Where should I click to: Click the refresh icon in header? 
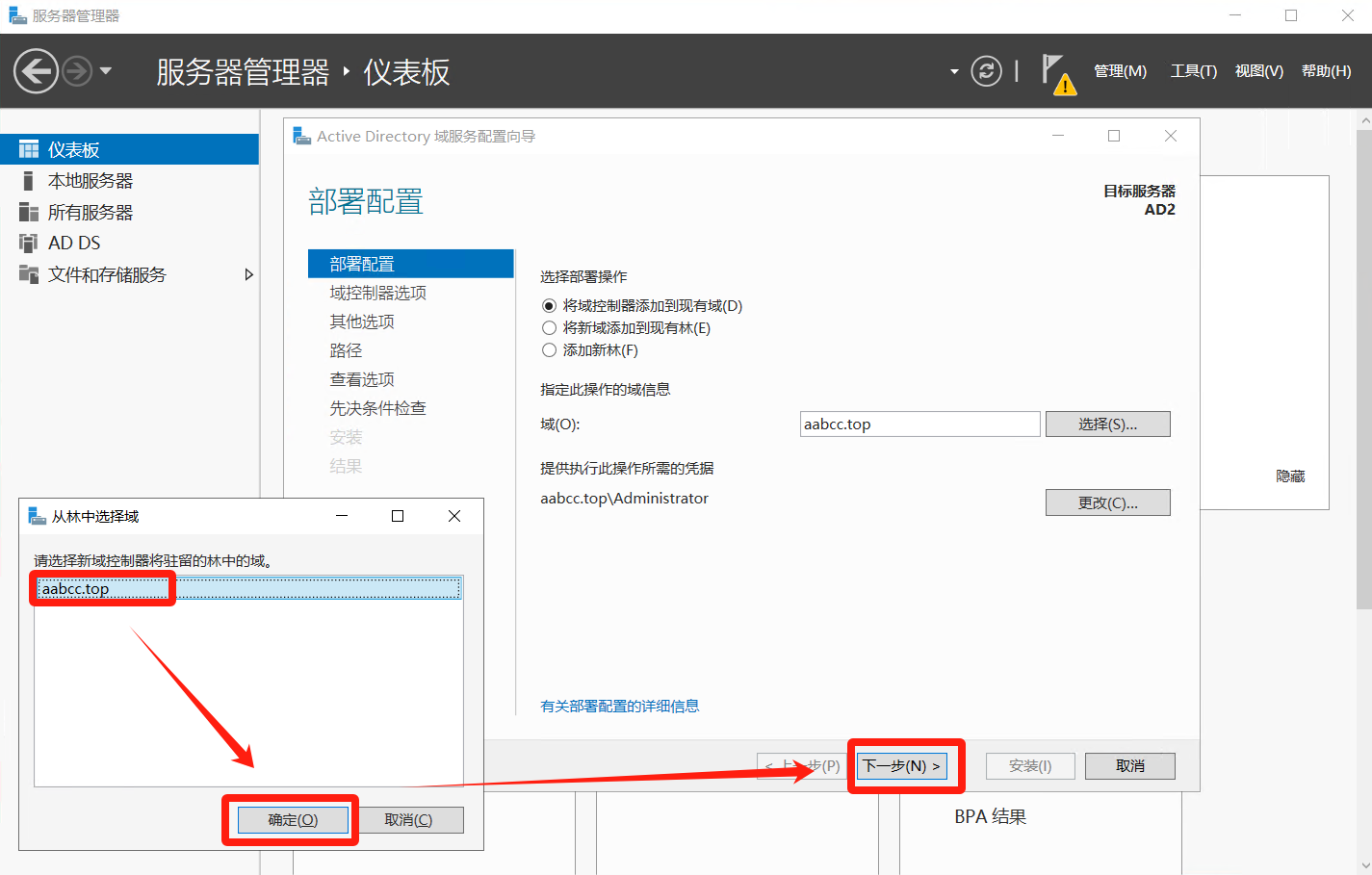[x=986, y=71]
